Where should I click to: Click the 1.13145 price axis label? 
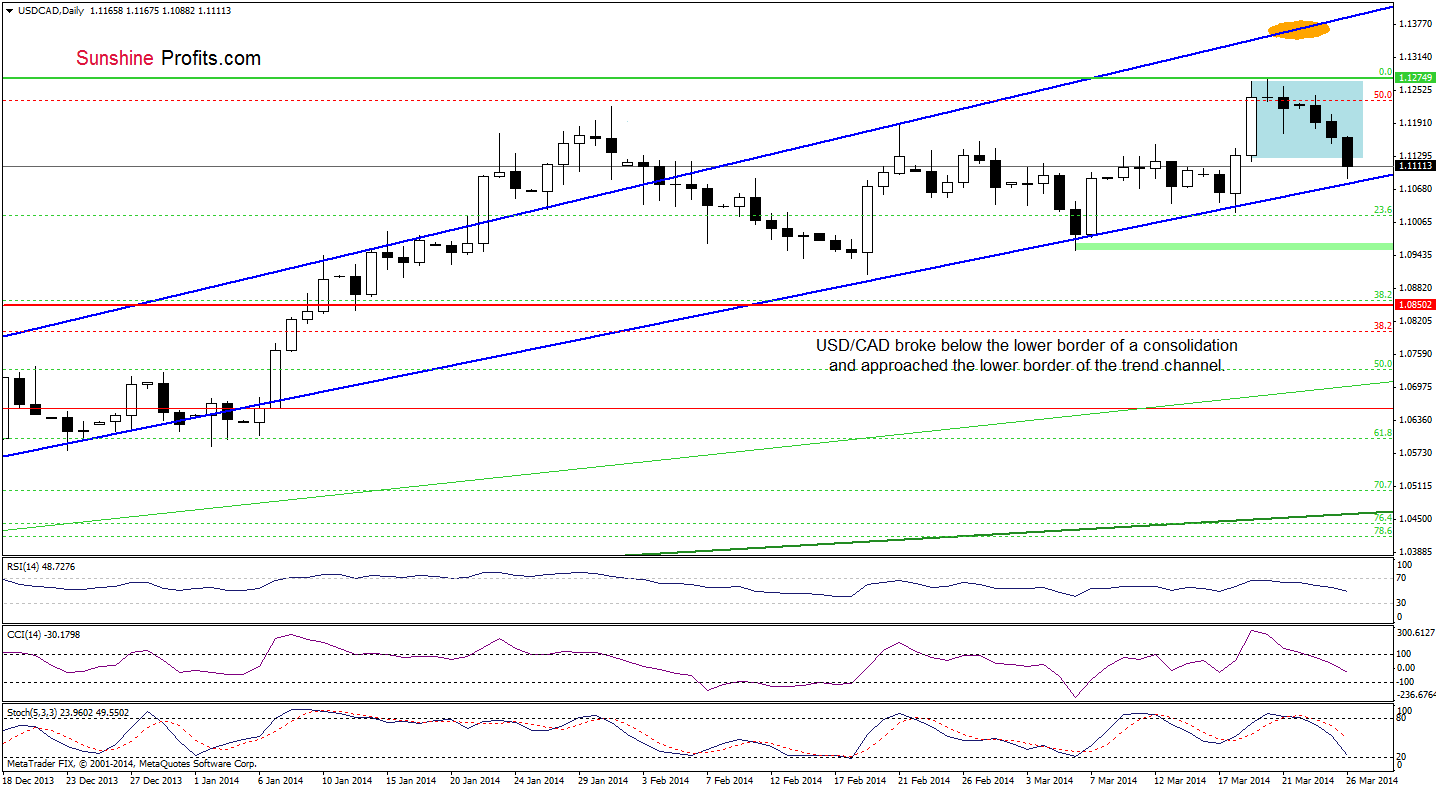pos(1414,57)
